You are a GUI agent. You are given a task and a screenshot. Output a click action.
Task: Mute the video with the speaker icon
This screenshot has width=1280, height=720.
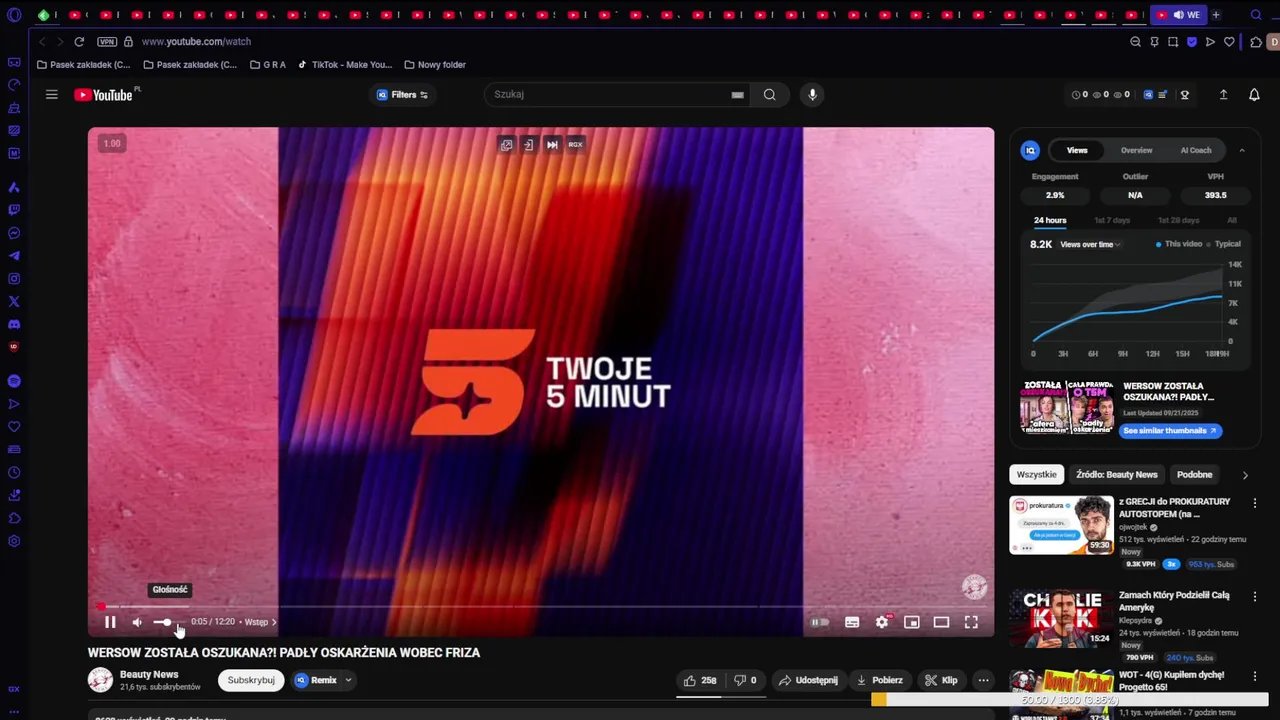(x=137, y=622)
